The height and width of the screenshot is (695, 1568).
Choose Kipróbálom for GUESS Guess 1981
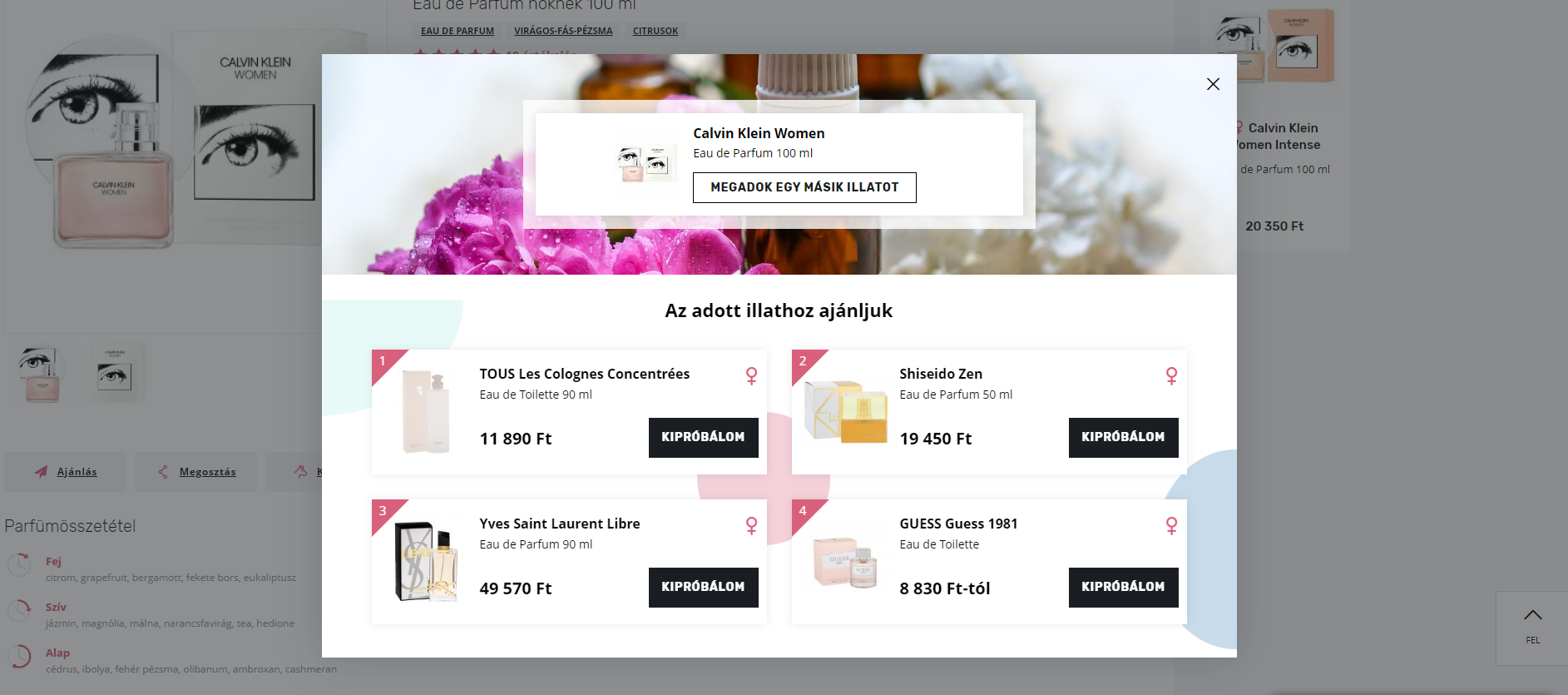point(1122,587)
